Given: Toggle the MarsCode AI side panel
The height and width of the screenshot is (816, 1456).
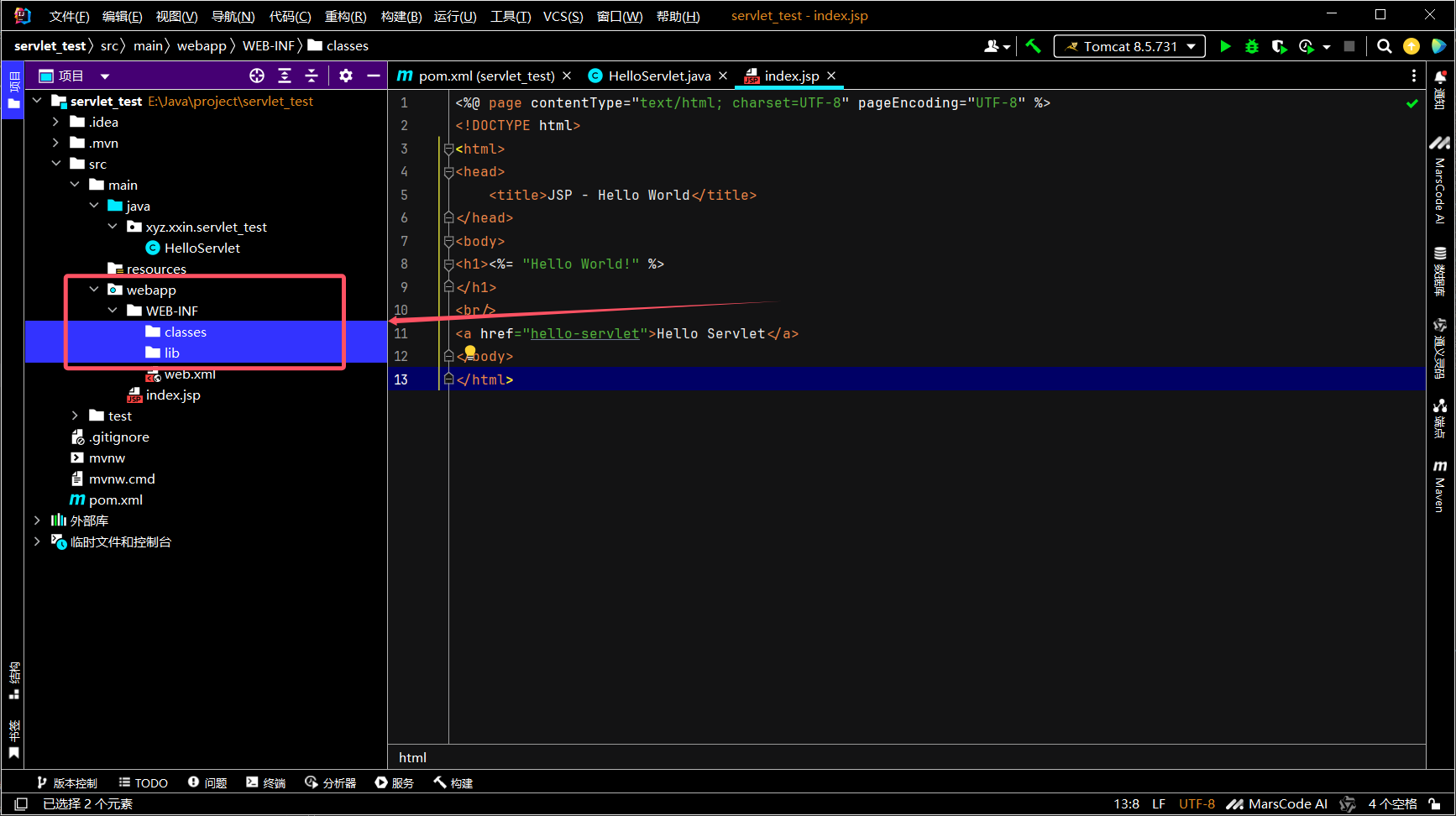Looking at the screenshot, I should coord(1440,180).
